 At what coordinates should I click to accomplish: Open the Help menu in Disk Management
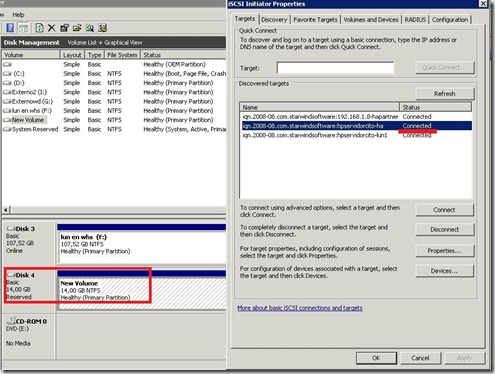[x=18, y=15]
